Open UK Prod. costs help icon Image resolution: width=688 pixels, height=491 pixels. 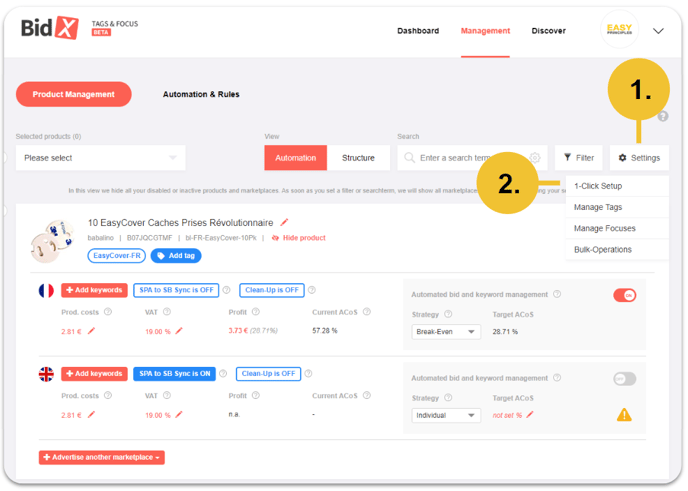(108, 396)
